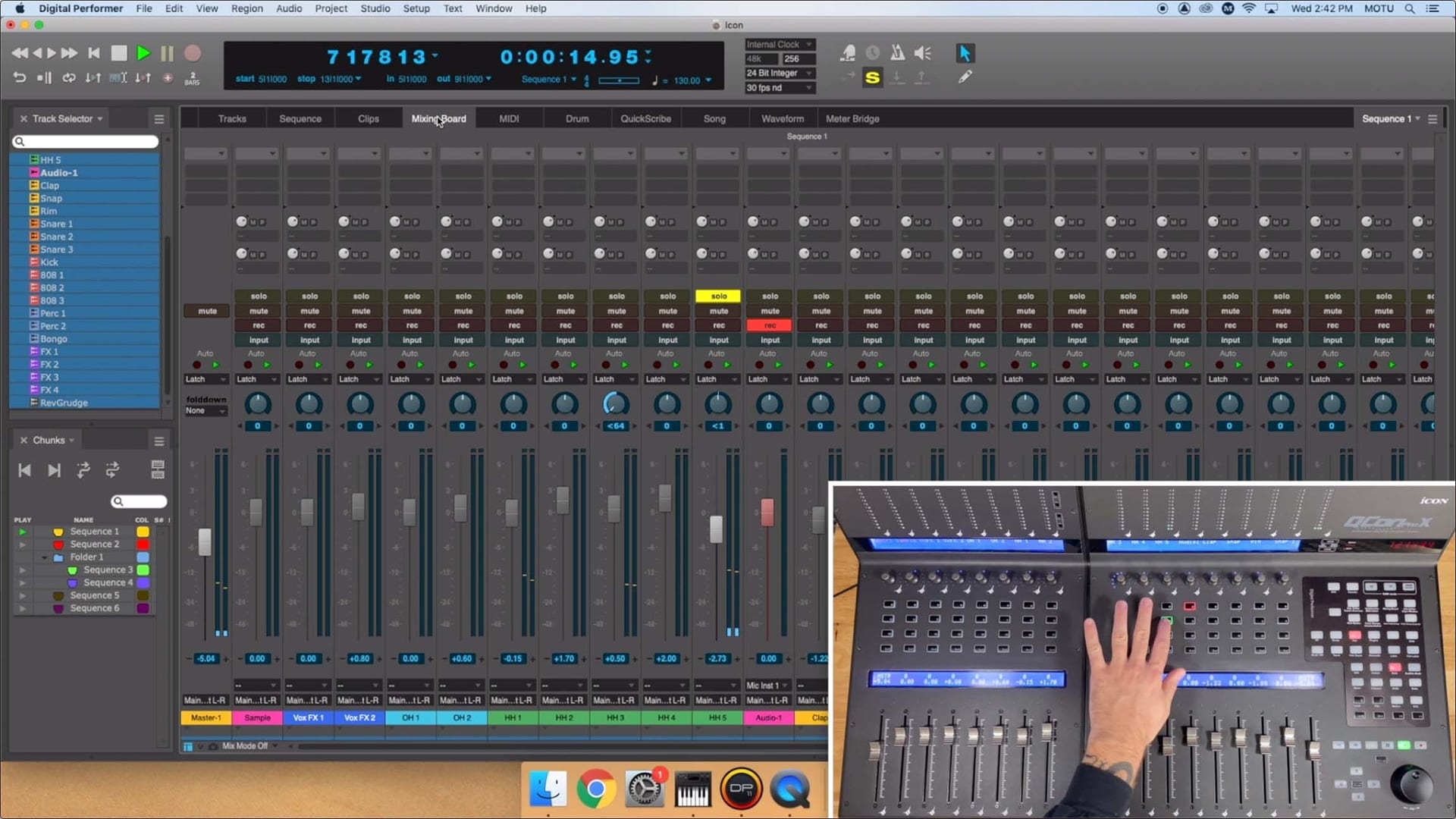This screenshot has height=819, width=1456.
Task: Disarm the red record button on Audio-1
Action: tap(769, 325)
